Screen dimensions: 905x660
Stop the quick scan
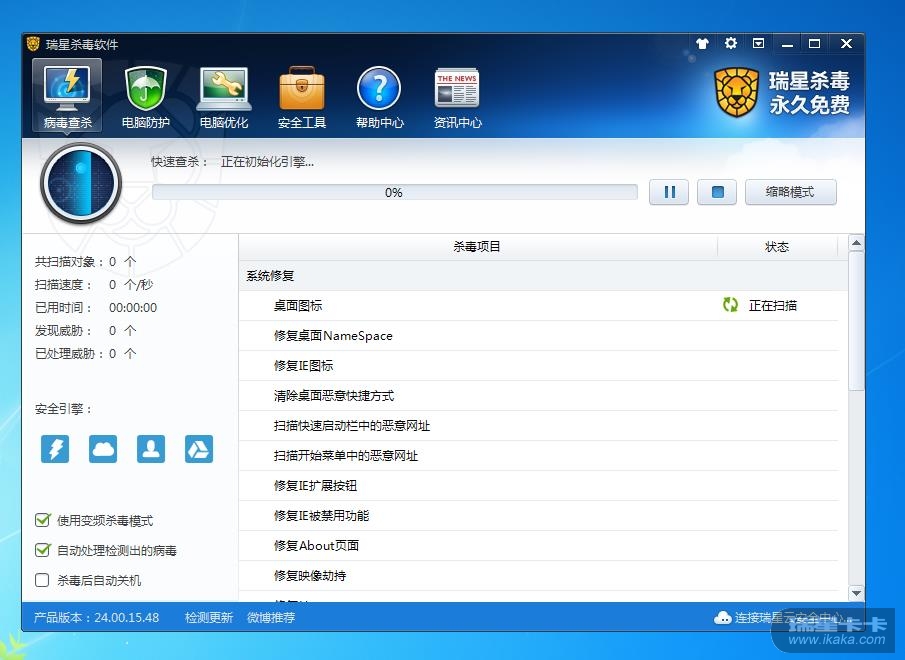tap(717, 192)
